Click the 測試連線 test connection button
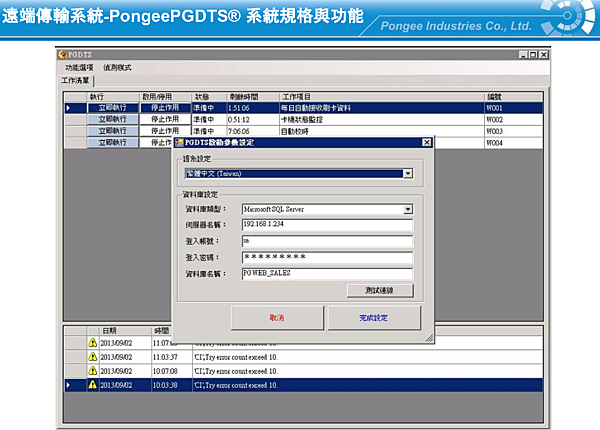 click(380, 290)
